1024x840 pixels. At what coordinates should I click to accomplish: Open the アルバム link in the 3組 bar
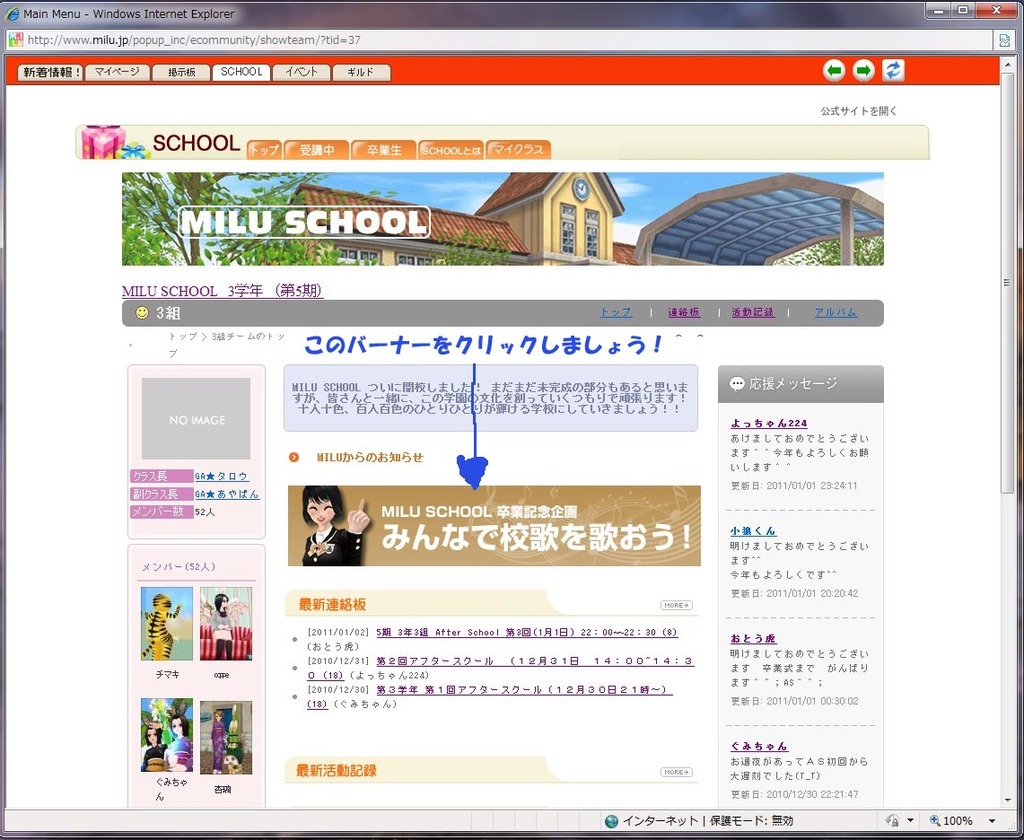point(835,313)
